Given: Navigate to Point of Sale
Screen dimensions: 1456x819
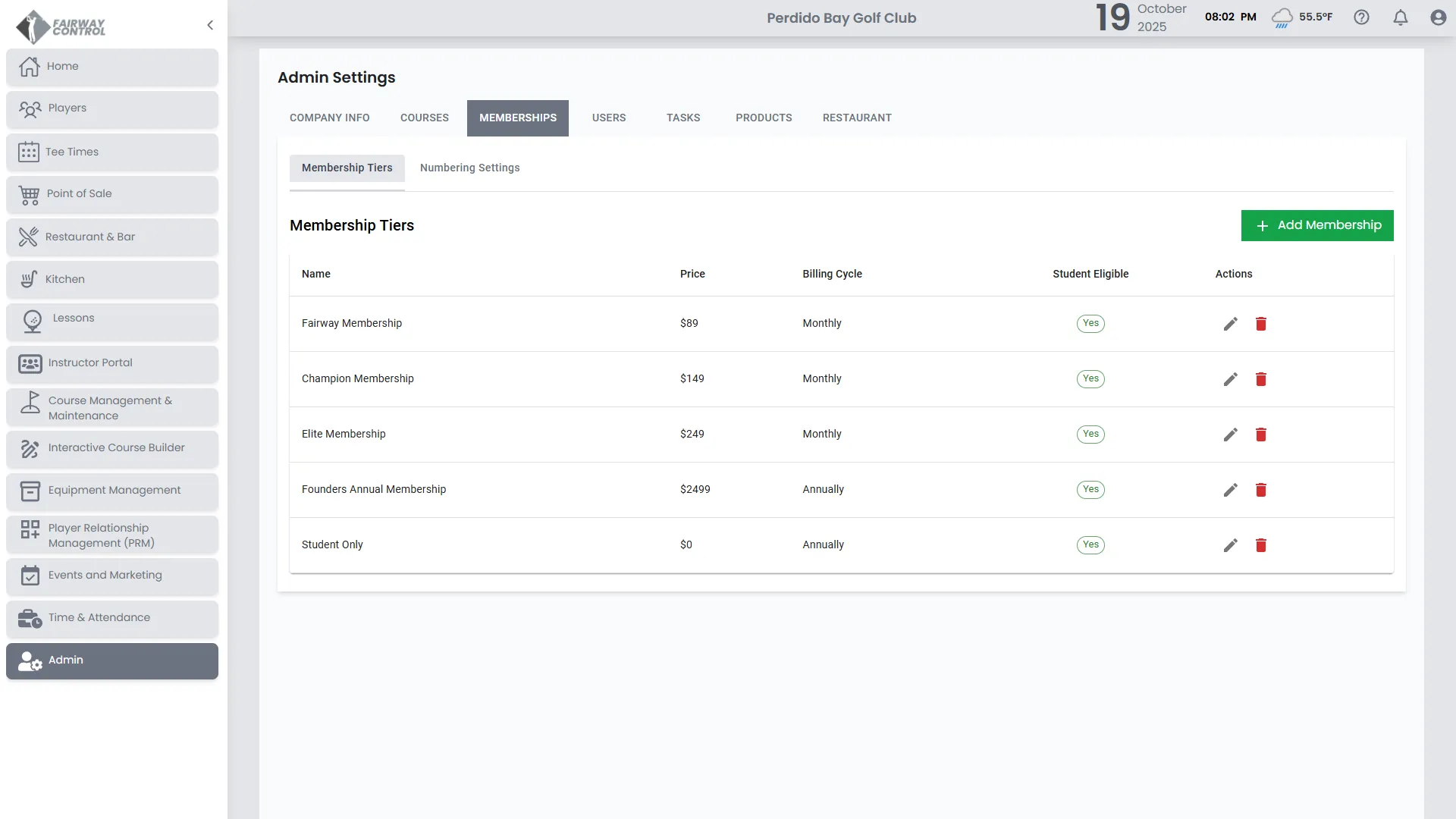Looking at the screenshot, I should pyautogui.click(x=112, y=194).
